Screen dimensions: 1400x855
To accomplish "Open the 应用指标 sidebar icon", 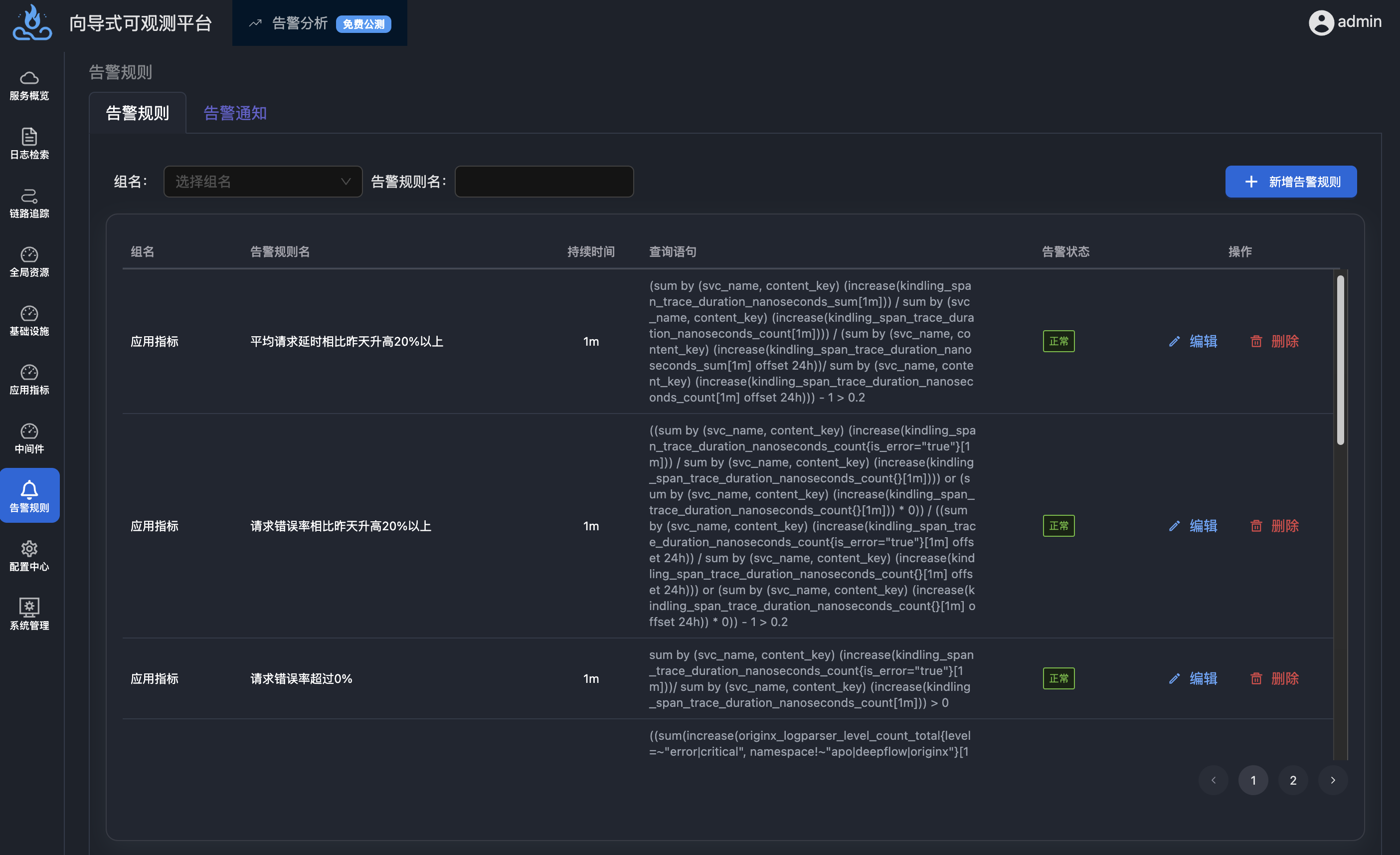I will click(29, 372).
